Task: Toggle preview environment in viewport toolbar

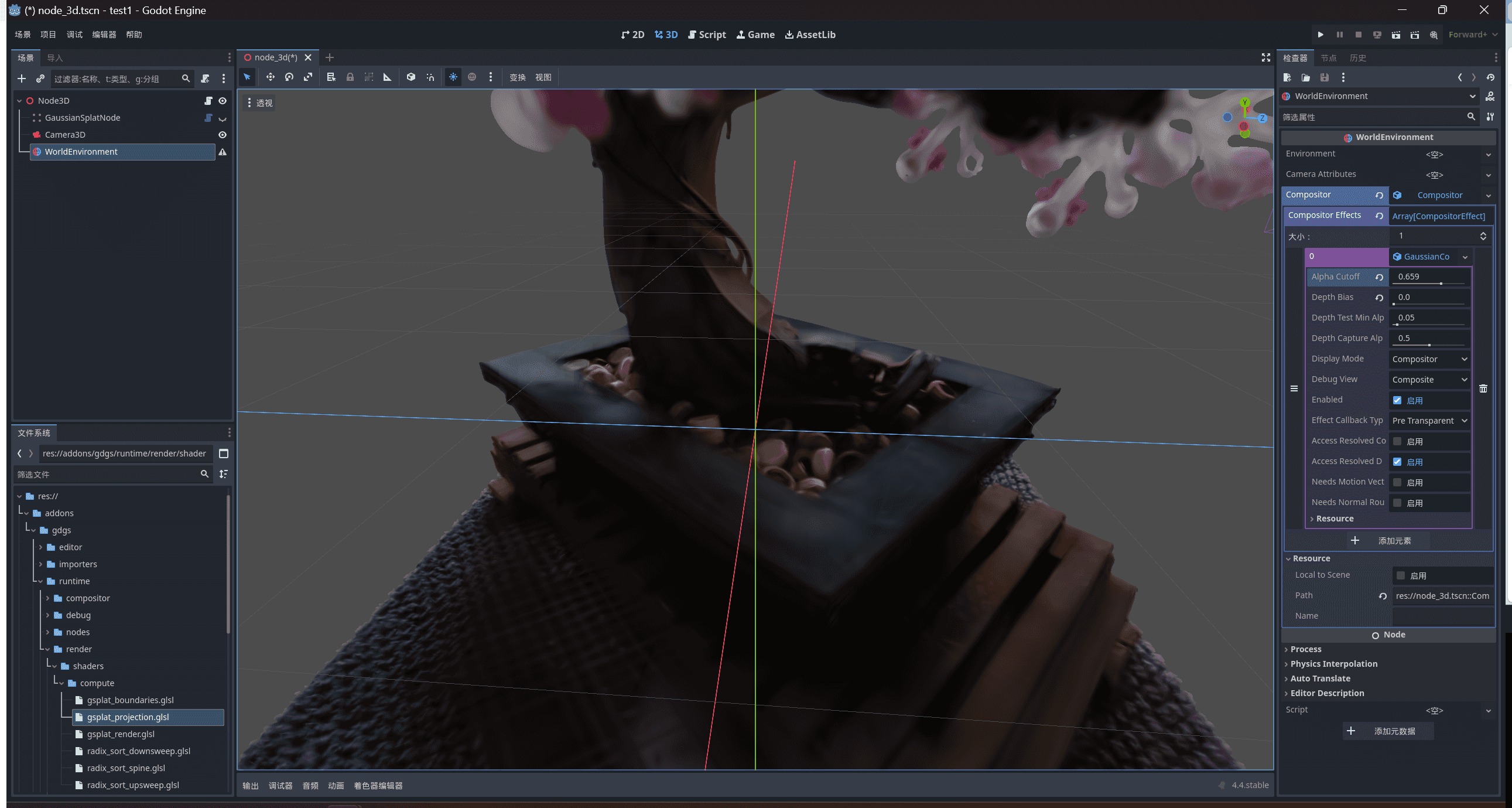Action: (x=471, y=77)
